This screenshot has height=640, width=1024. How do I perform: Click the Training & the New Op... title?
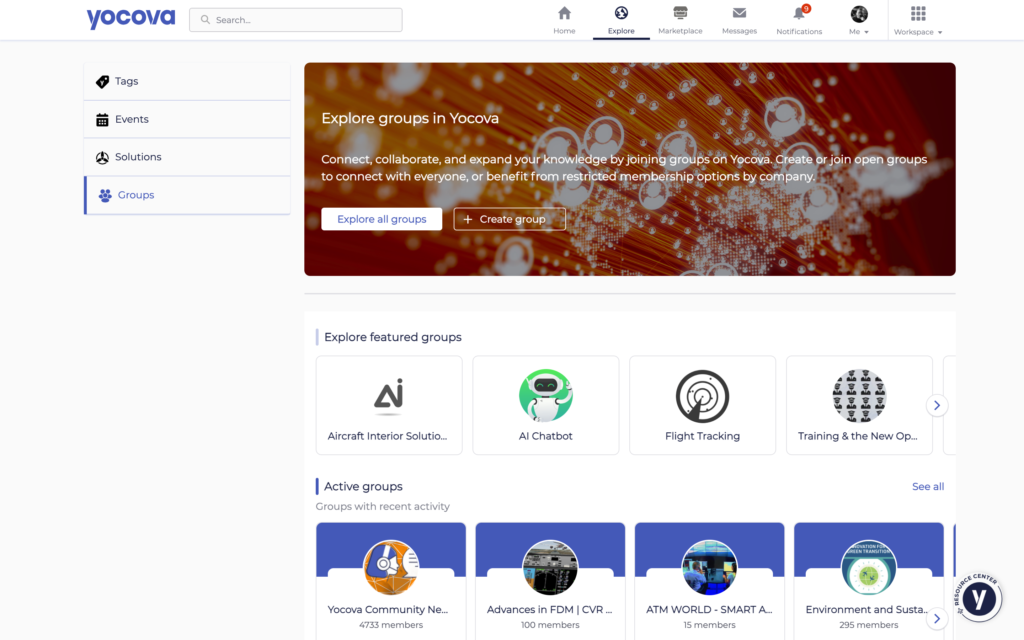(x=857, y=436)
